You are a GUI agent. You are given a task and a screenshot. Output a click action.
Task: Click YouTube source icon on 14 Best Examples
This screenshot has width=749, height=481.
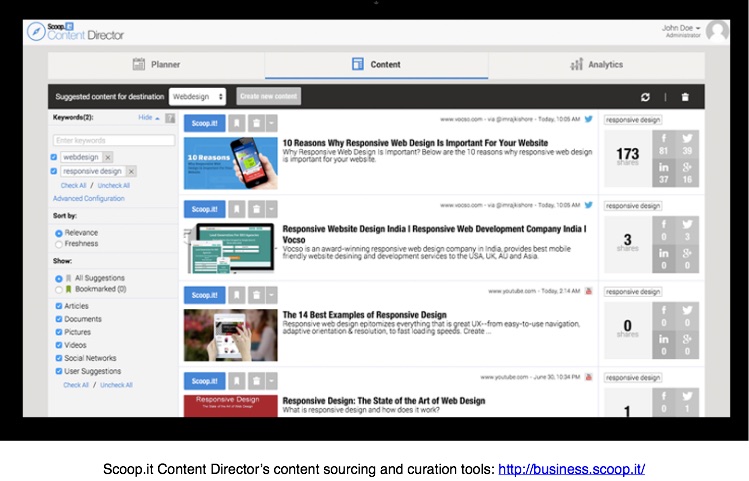tap(588, 291)
